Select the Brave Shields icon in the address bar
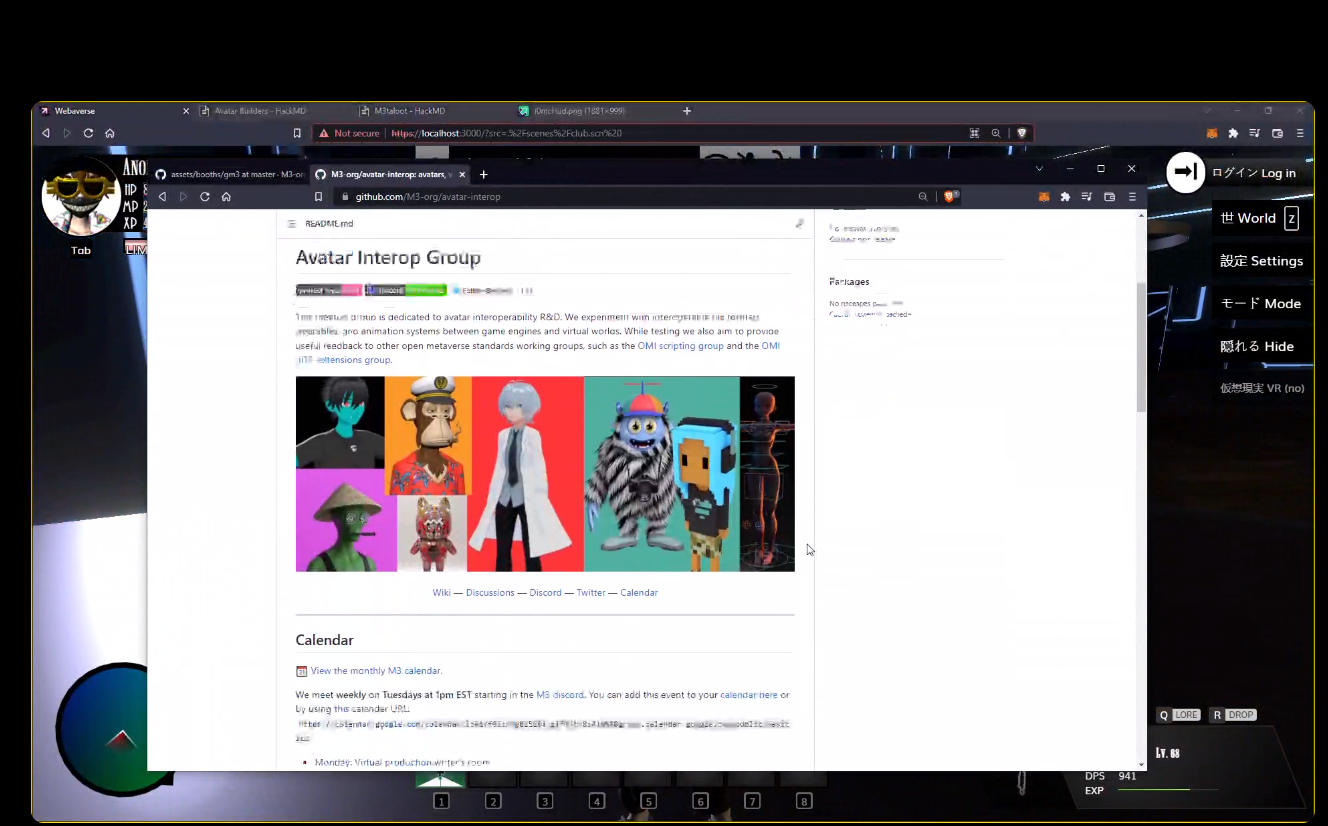Viewport: 1328px width, 826px height. 948,196
